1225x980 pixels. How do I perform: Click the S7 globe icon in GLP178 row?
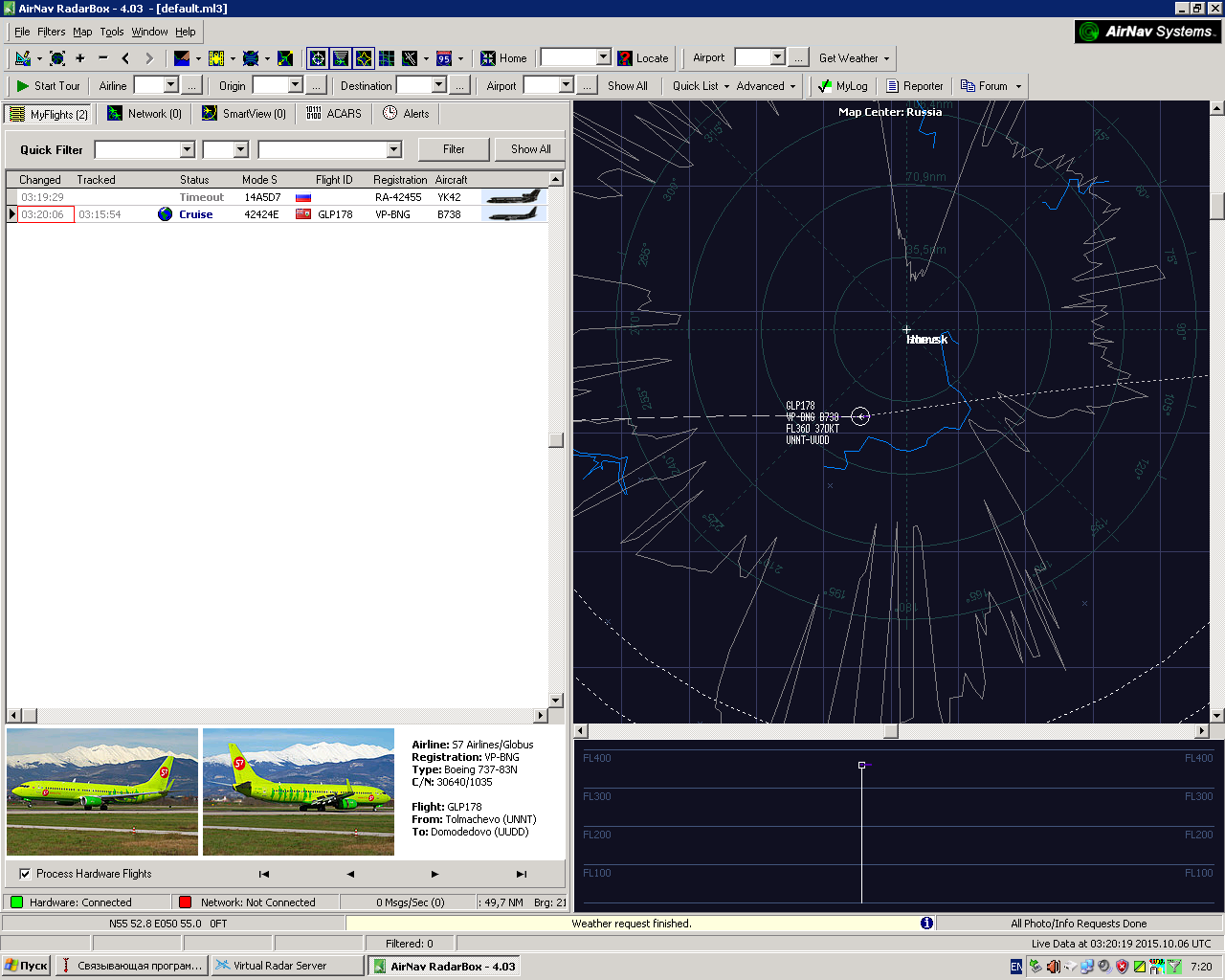(x=166, y=214)
